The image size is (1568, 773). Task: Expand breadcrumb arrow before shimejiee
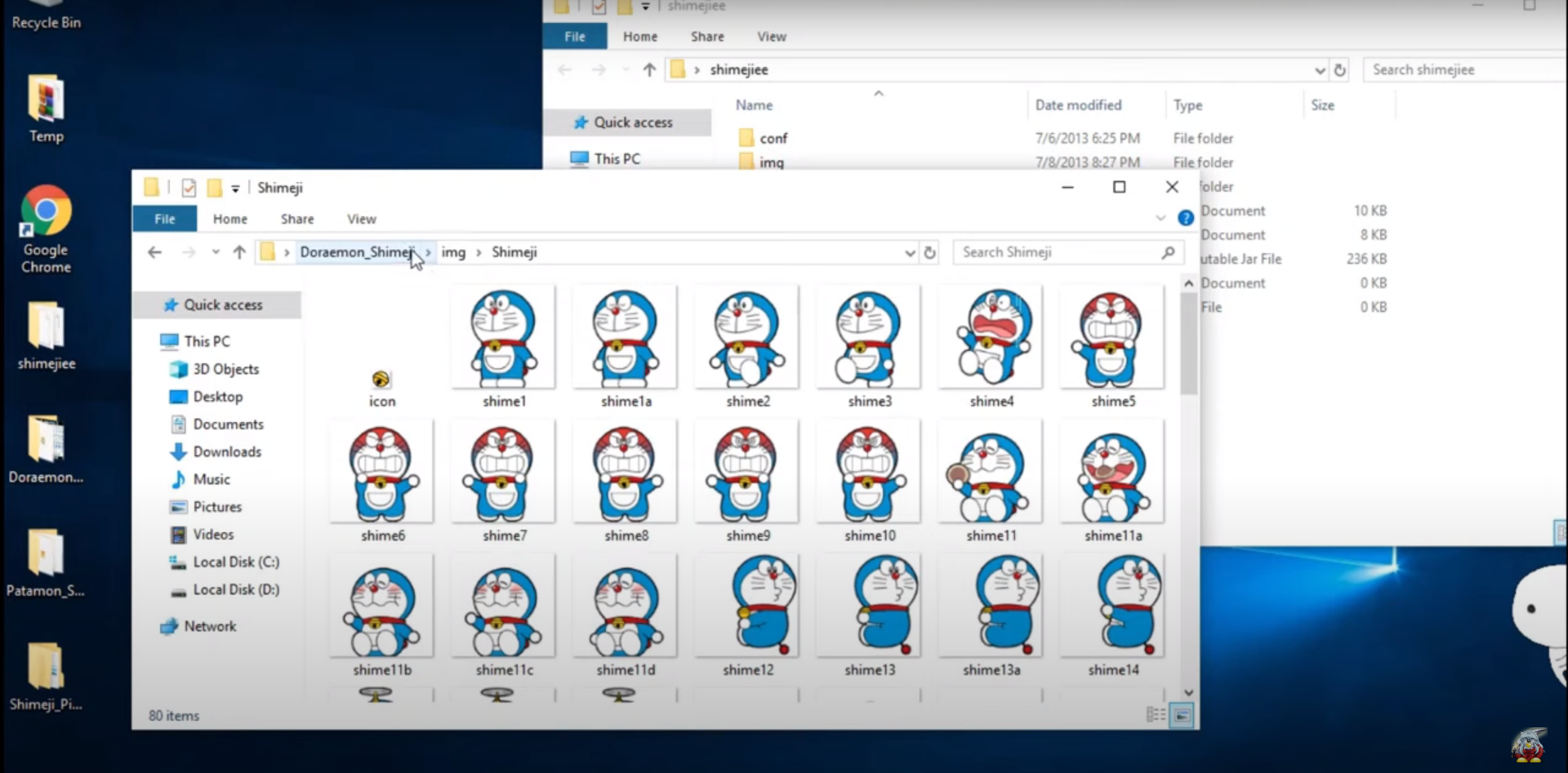coord(697,70)
